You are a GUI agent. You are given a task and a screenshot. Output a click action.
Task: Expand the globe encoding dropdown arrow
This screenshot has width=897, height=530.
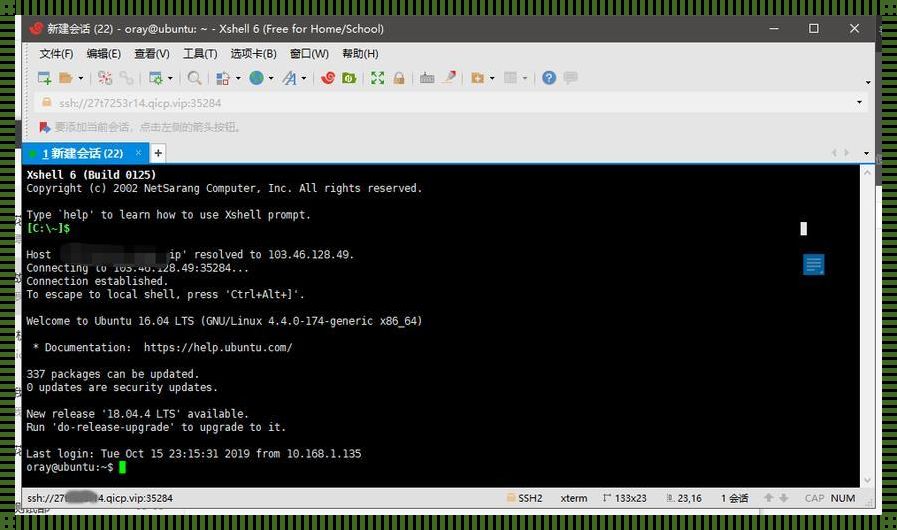(271, 78)
